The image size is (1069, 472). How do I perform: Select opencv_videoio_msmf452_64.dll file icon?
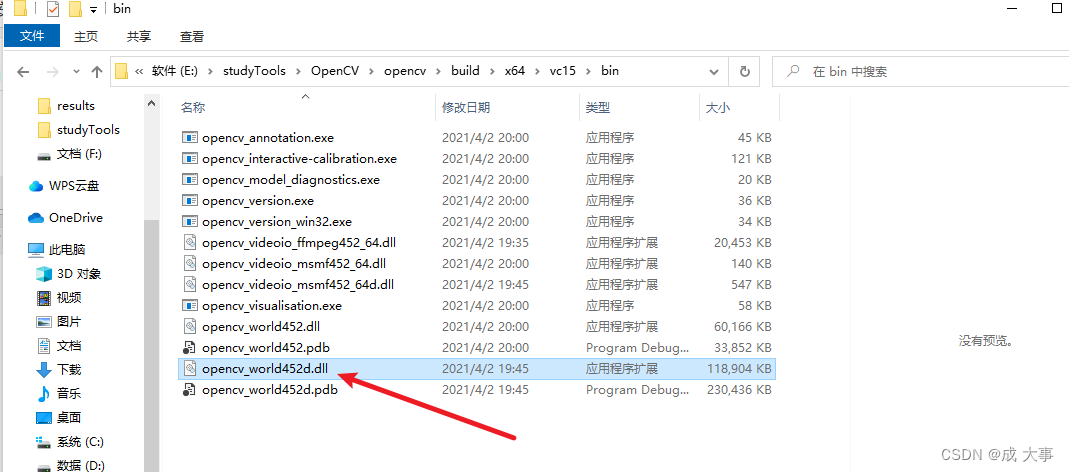click(190, 263)
